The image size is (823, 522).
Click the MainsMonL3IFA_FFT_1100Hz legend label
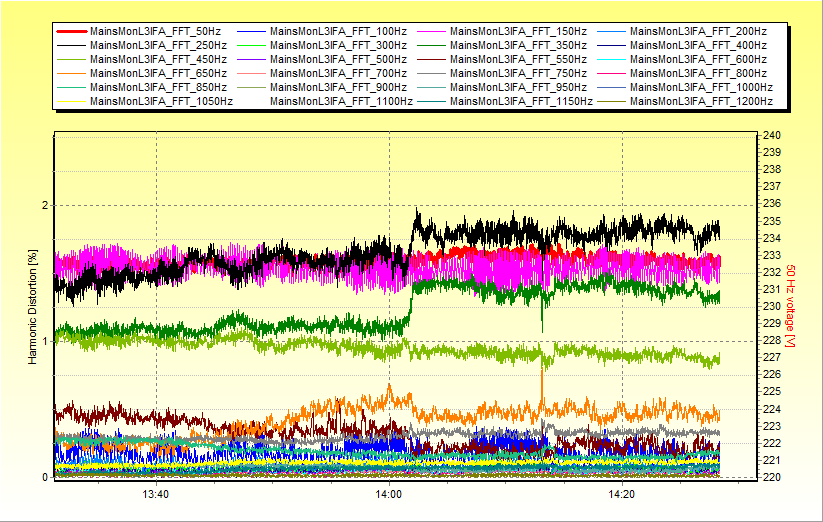click(341, 102)
